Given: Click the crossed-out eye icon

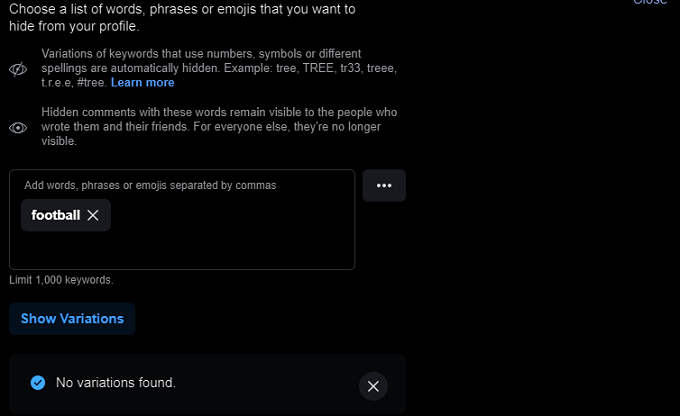Looking at the screenshot, I should click(x=17, y=69).
